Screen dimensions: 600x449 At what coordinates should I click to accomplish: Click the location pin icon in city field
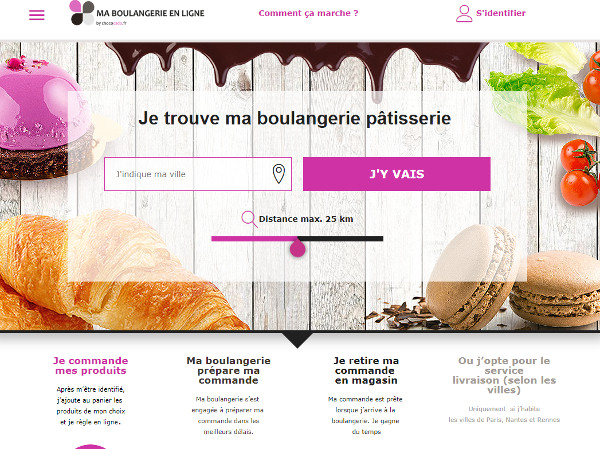[279, 174]
